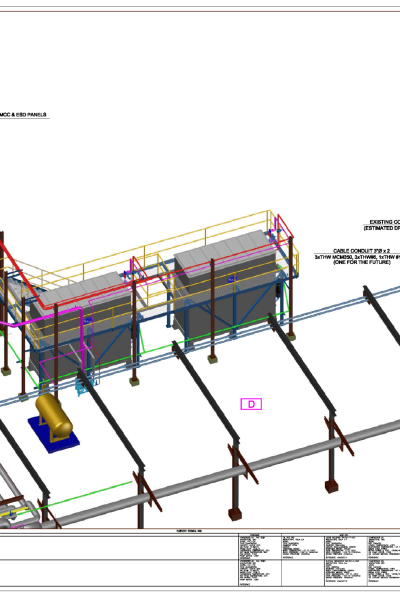This screenshot has width=400, height=600.
Task: Select the light-blue valve near left unit base
Action: click(81, 387)
